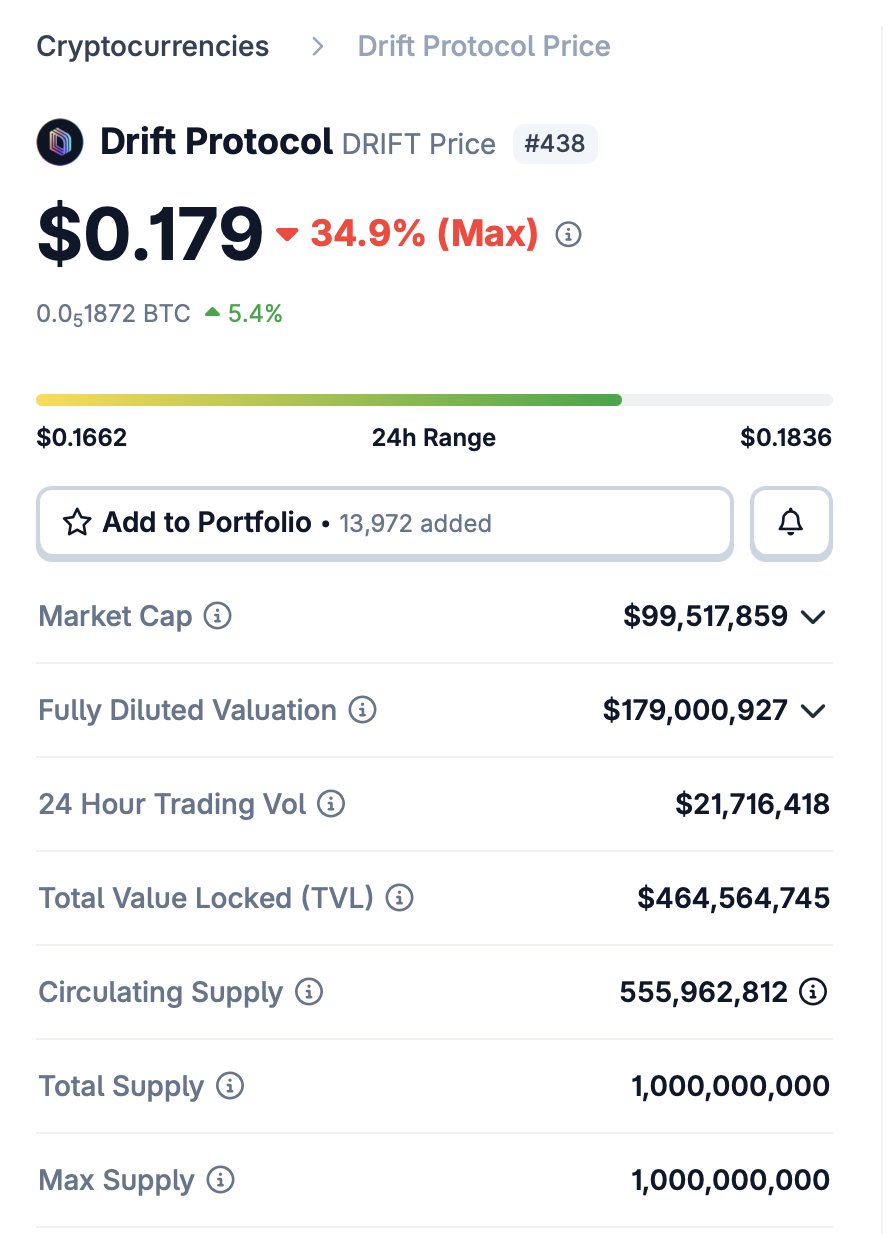
Task: Click info icon beside 34.9% price change
Action: tap(568, 235)
